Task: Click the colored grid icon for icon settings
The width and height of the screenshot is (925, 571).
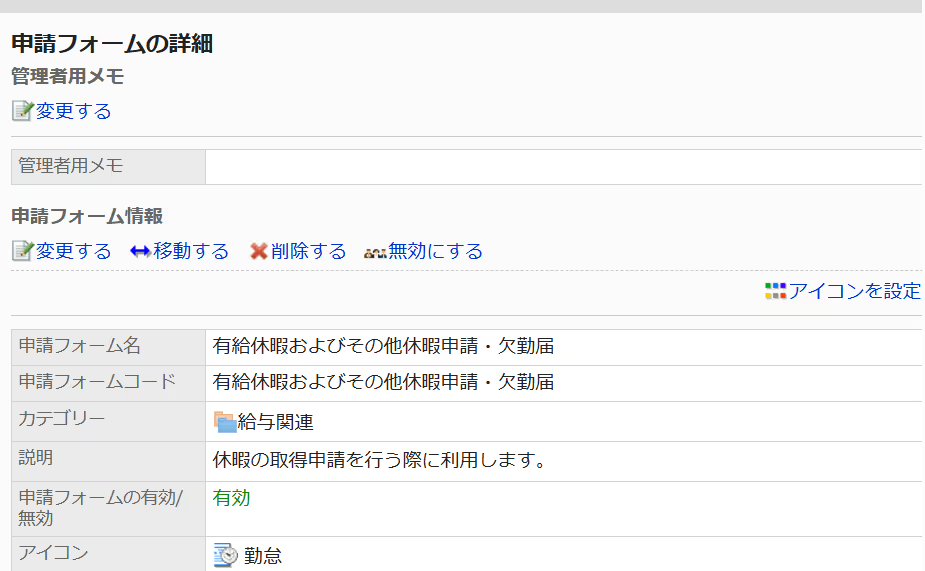Action: pyautogui.click(x=775, y=291)
